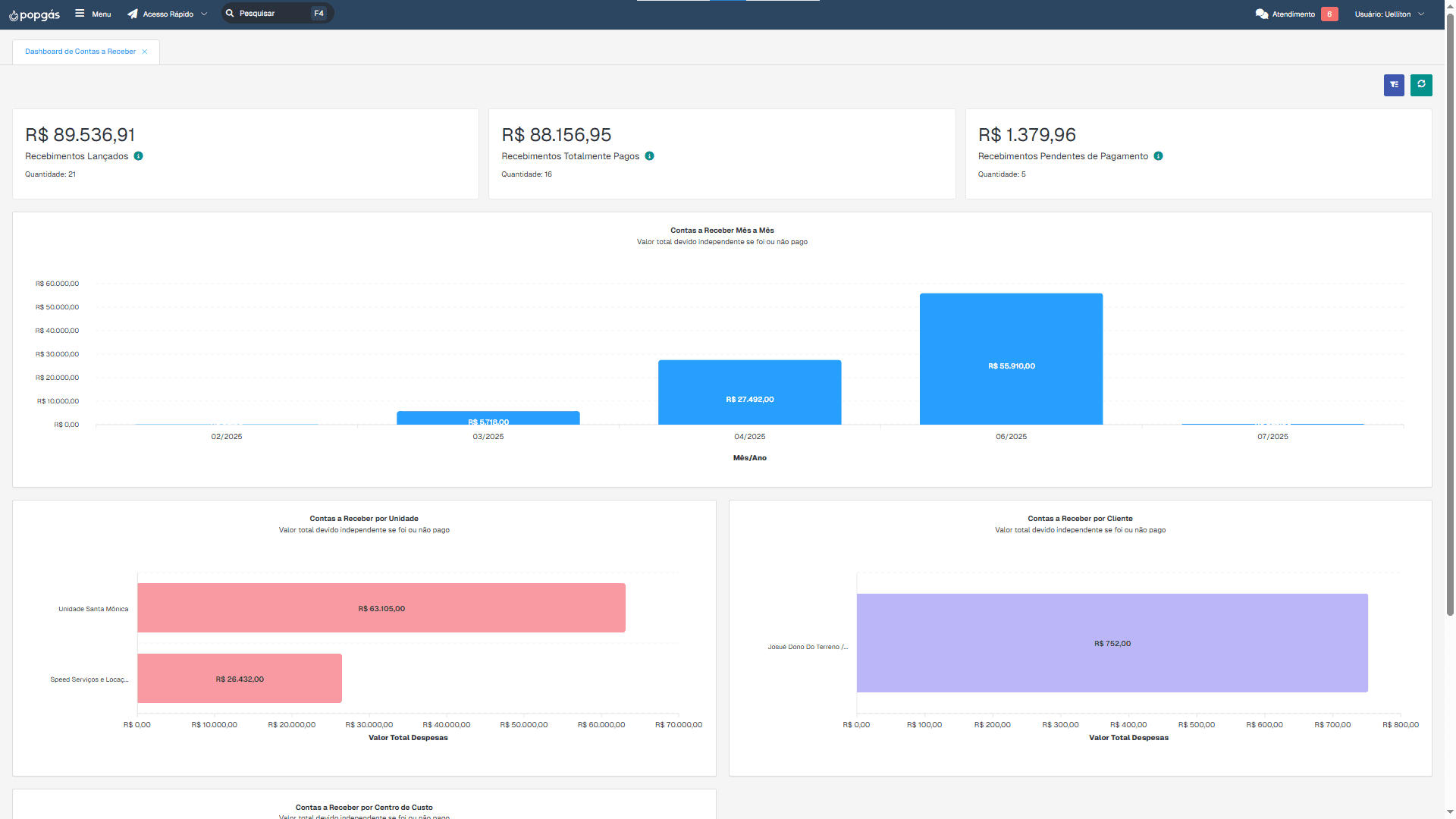1456x819 pixels.
Task: Open the hamburger Menu icon
Action: 80,14
